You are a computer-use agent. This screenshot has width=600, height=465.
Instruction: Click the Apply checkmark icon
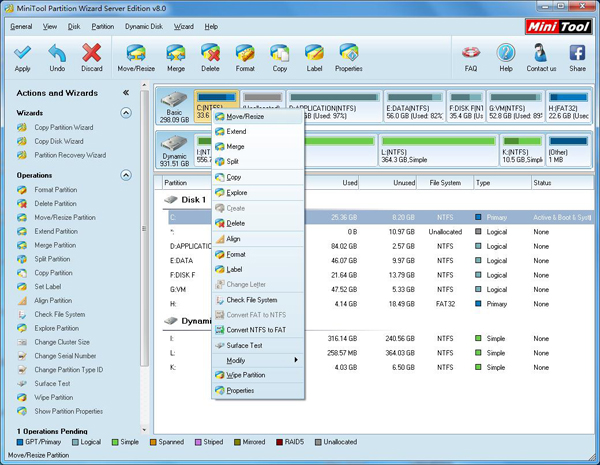pyautogui.click(x=22, y=53)
